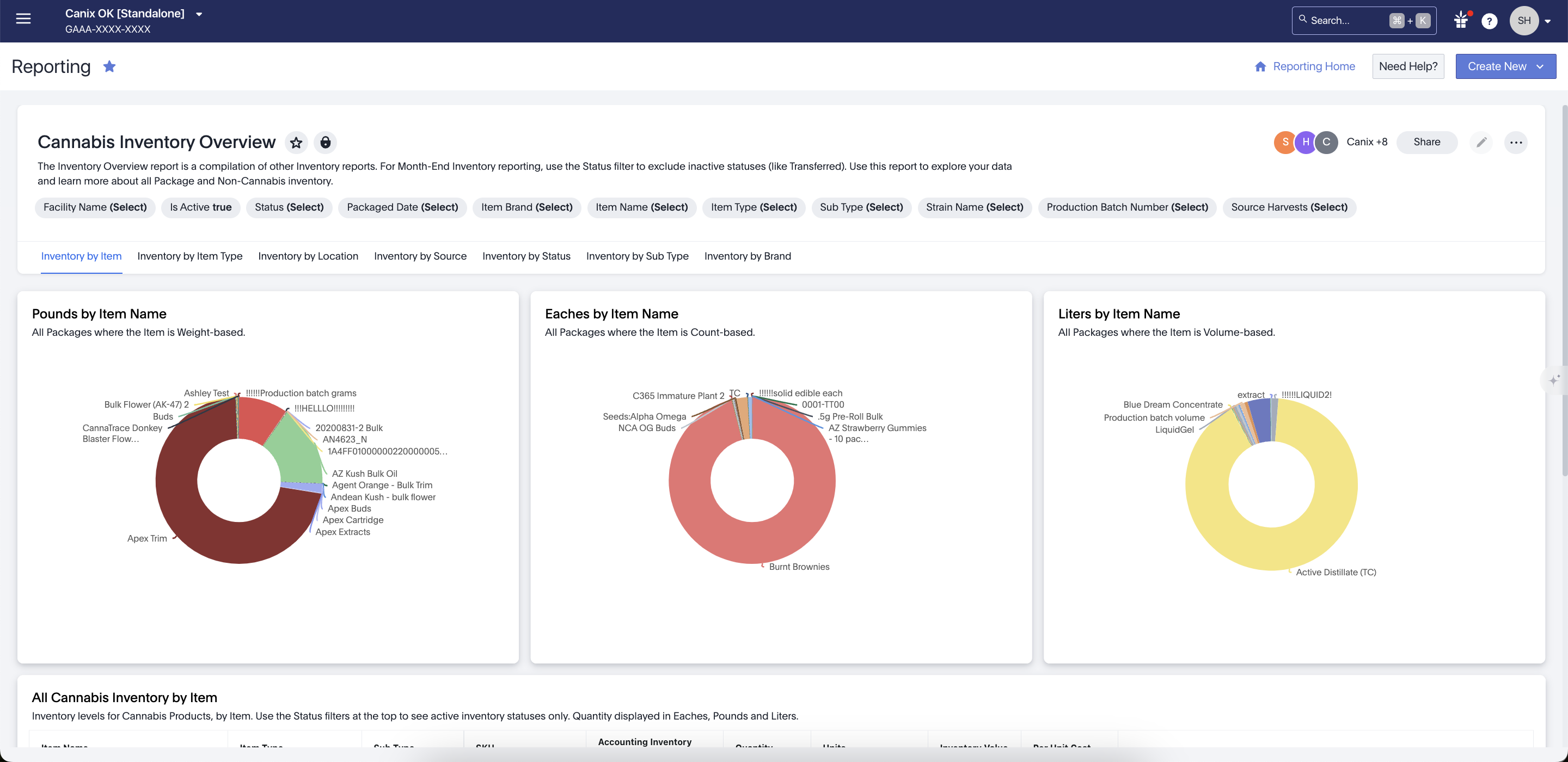Click the lock icon beside the report title
Viewport: 1568px width, 762px height.
[x=326, y=143]
